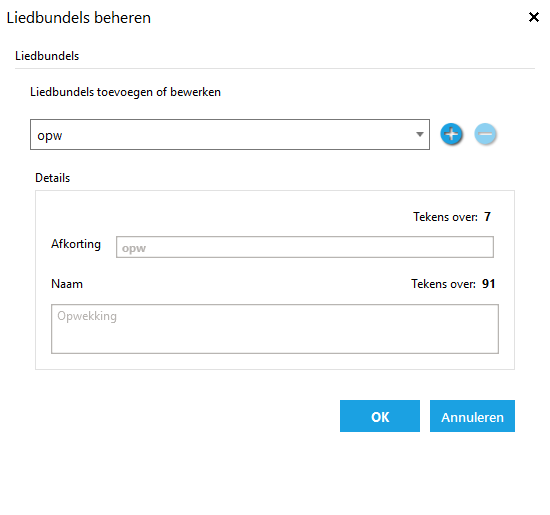Image resolution: width=550 pixels, height=515 pixels.
Task: Click the Naam field label
Action: [67, 284]
